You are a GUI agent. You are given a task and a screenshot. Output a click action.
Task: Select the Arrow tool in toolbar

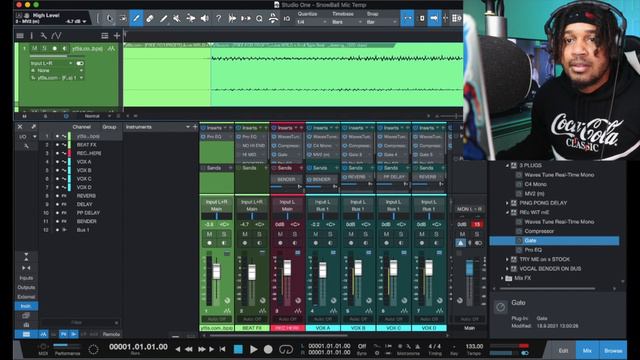[109, 18]
